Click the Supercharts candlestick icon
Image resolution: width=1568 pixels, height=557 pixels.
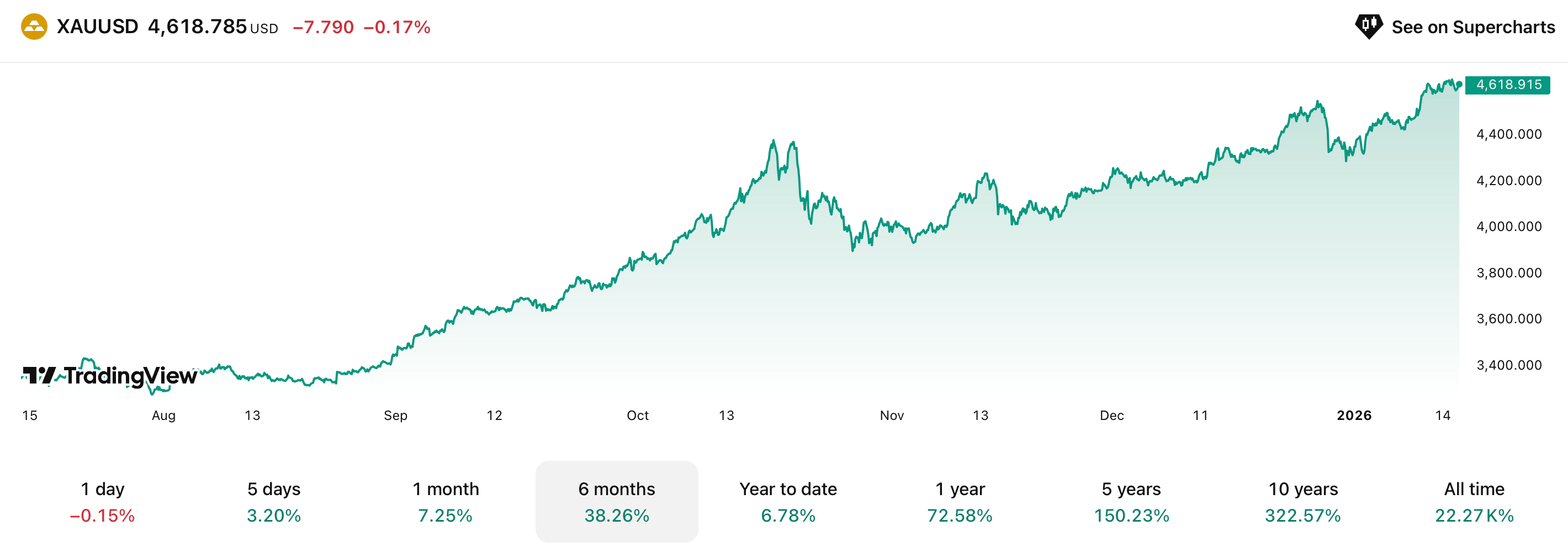(1368, 26)
